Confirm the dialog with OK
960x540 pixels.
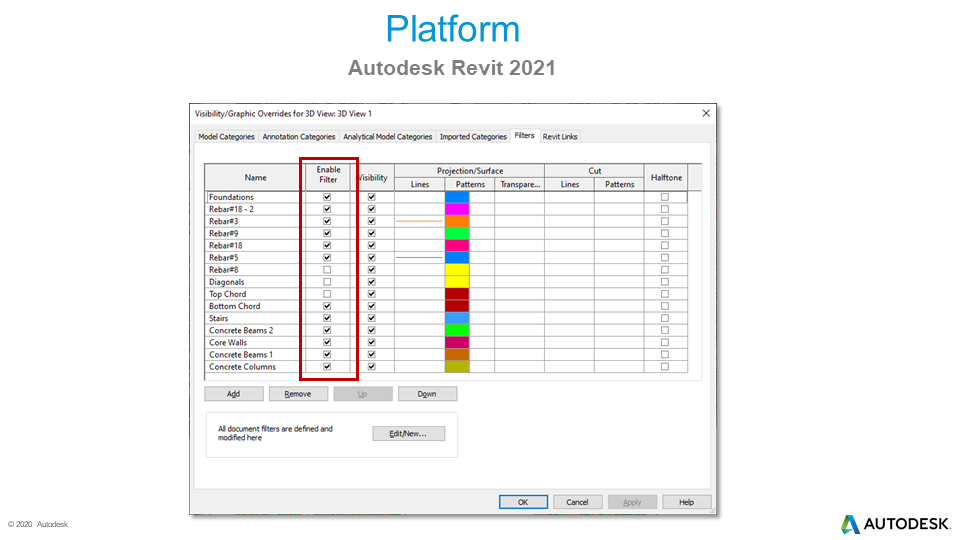tap(524, 502)
